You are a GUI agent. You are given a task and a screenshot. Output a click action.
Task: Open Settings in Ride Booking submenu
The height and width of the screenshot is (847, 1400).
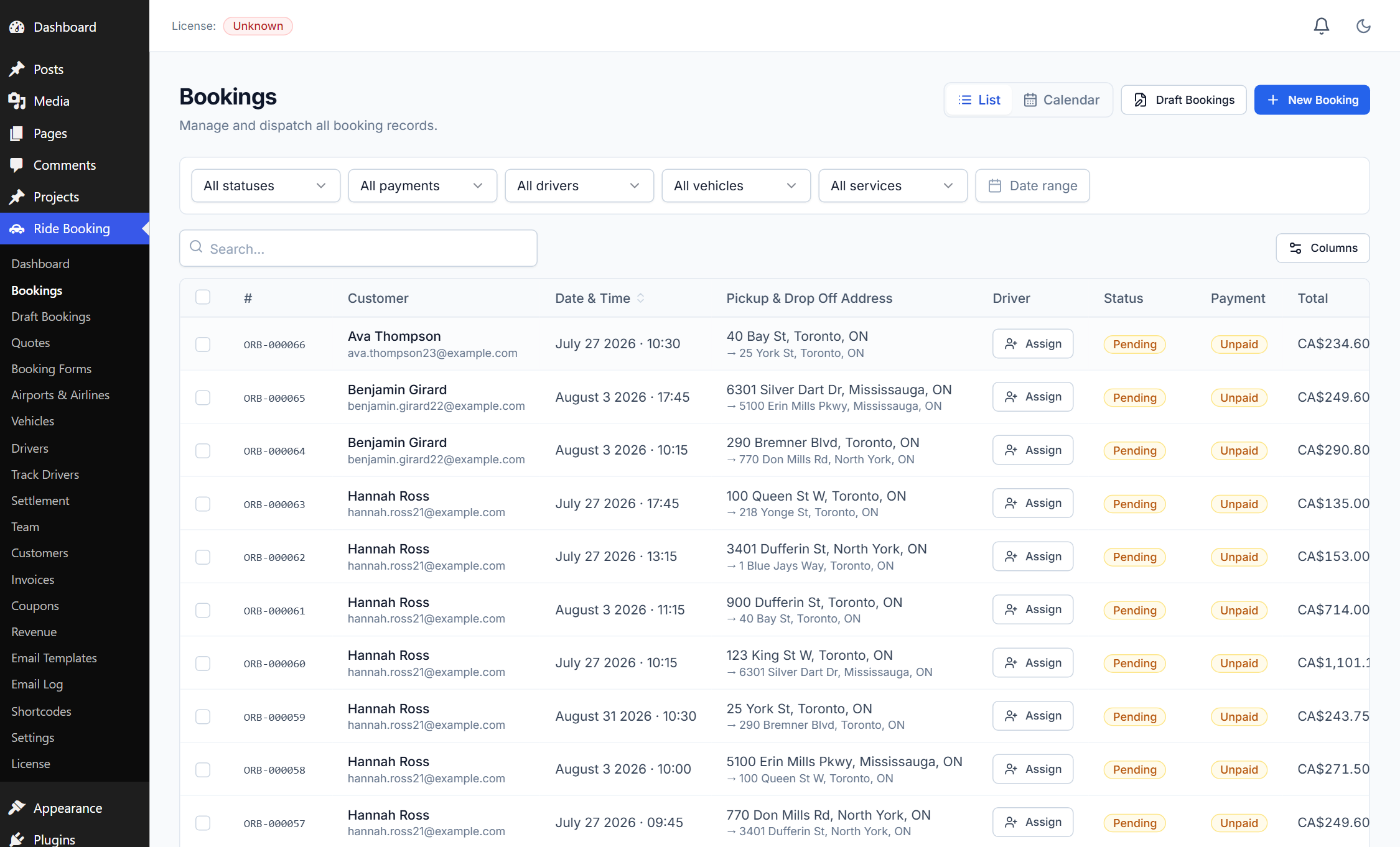click(32, 738)
